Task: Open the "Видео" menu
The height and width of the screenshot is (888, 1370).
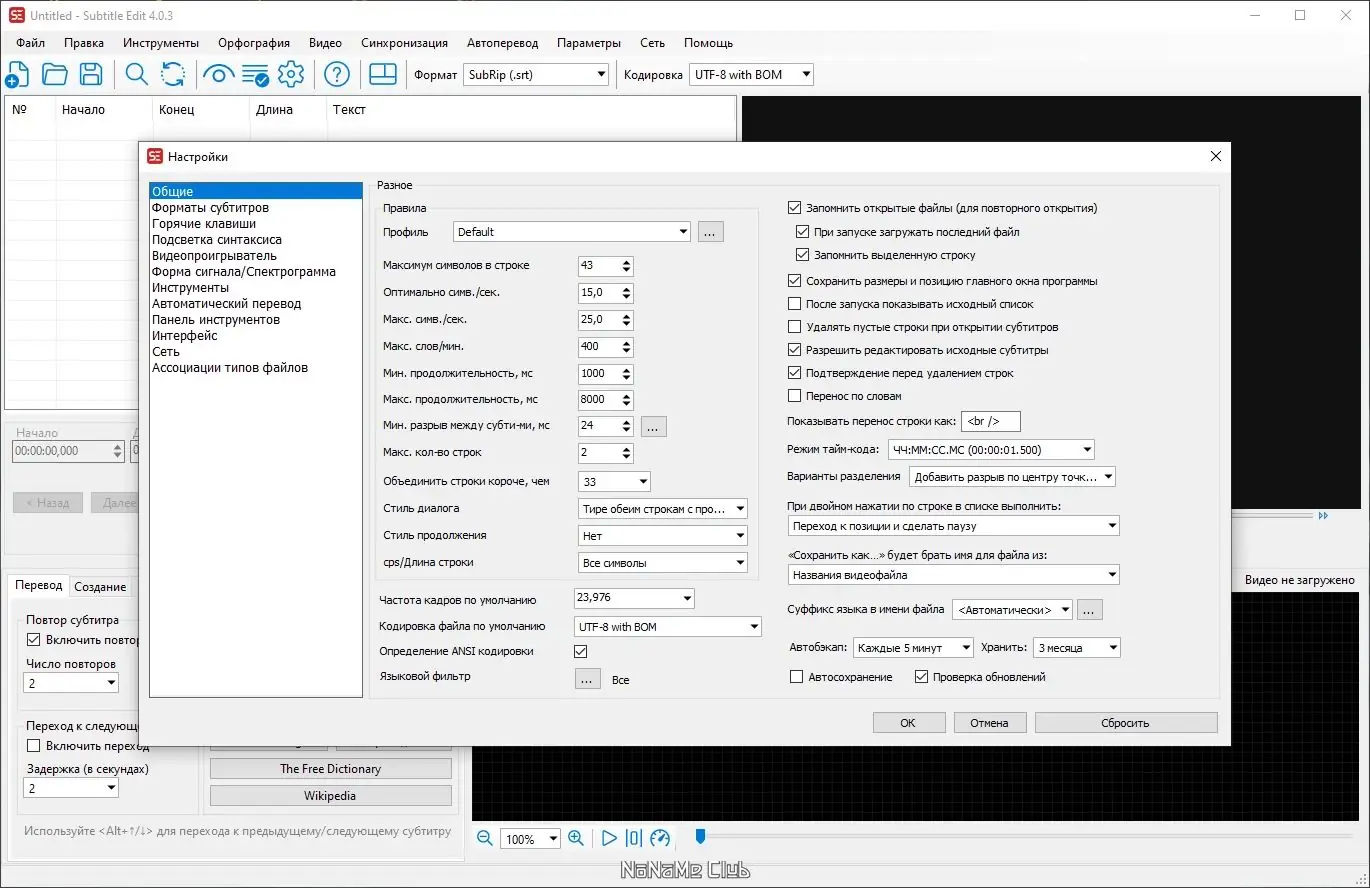Action: [x=325, y=43]
